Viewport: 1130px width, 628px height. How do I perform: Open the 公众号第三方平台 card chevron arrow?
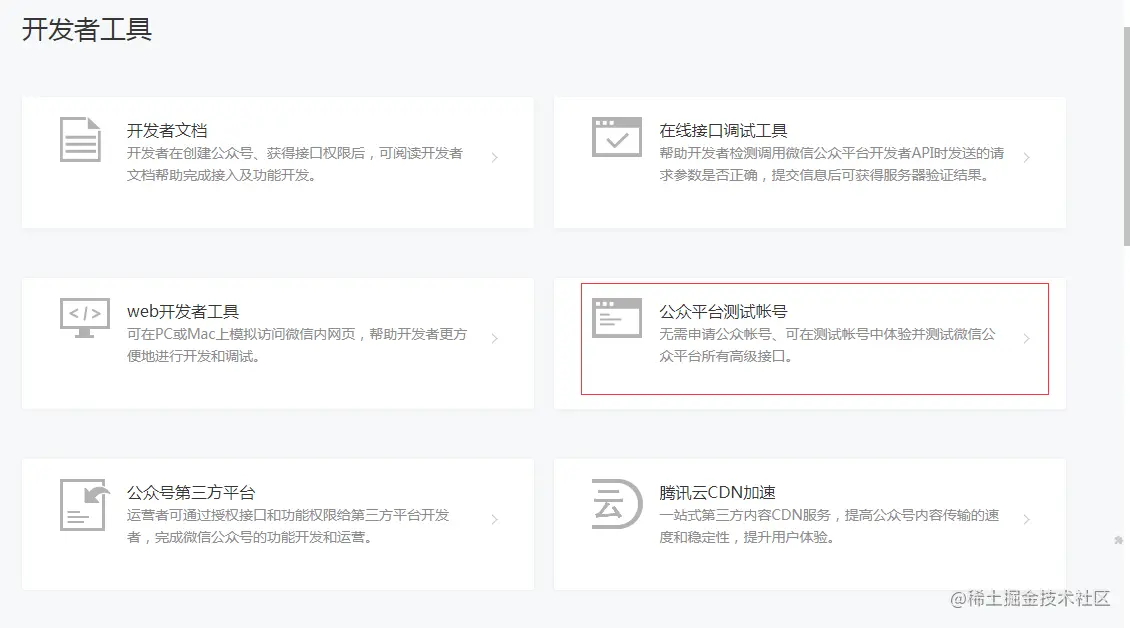click(x=494, y=519)
